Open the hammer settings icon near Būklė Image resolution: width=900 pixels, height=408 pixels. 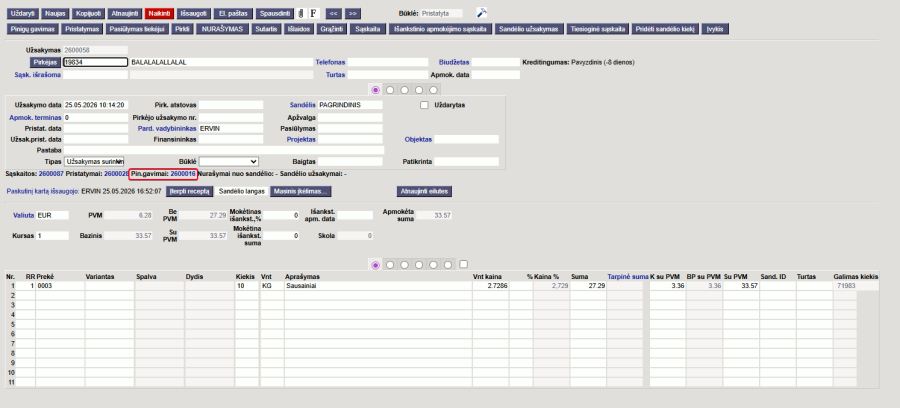click(x=482, y=13)
